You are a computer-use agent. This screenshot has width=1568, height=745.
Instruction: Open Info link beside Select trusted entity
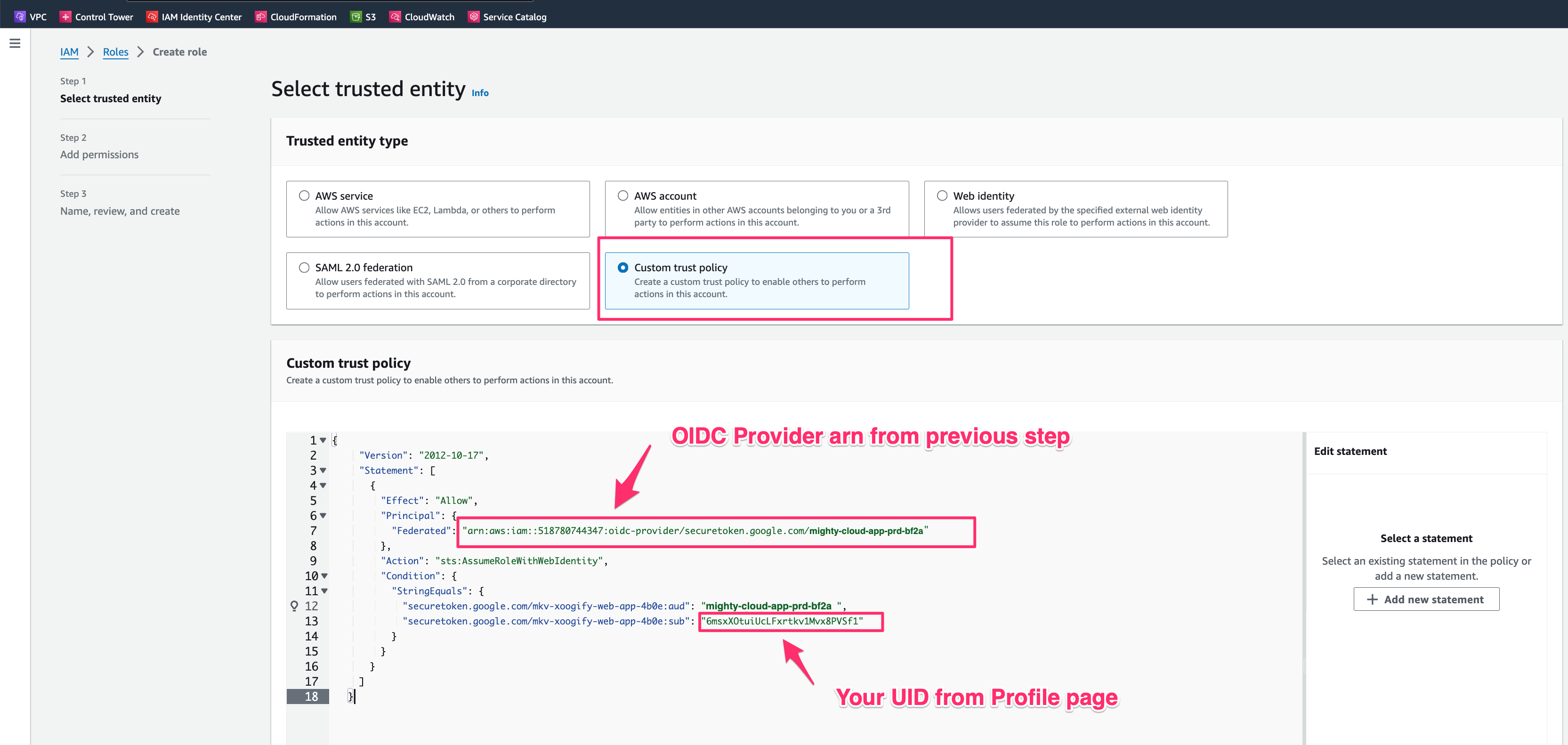point(480,93)
